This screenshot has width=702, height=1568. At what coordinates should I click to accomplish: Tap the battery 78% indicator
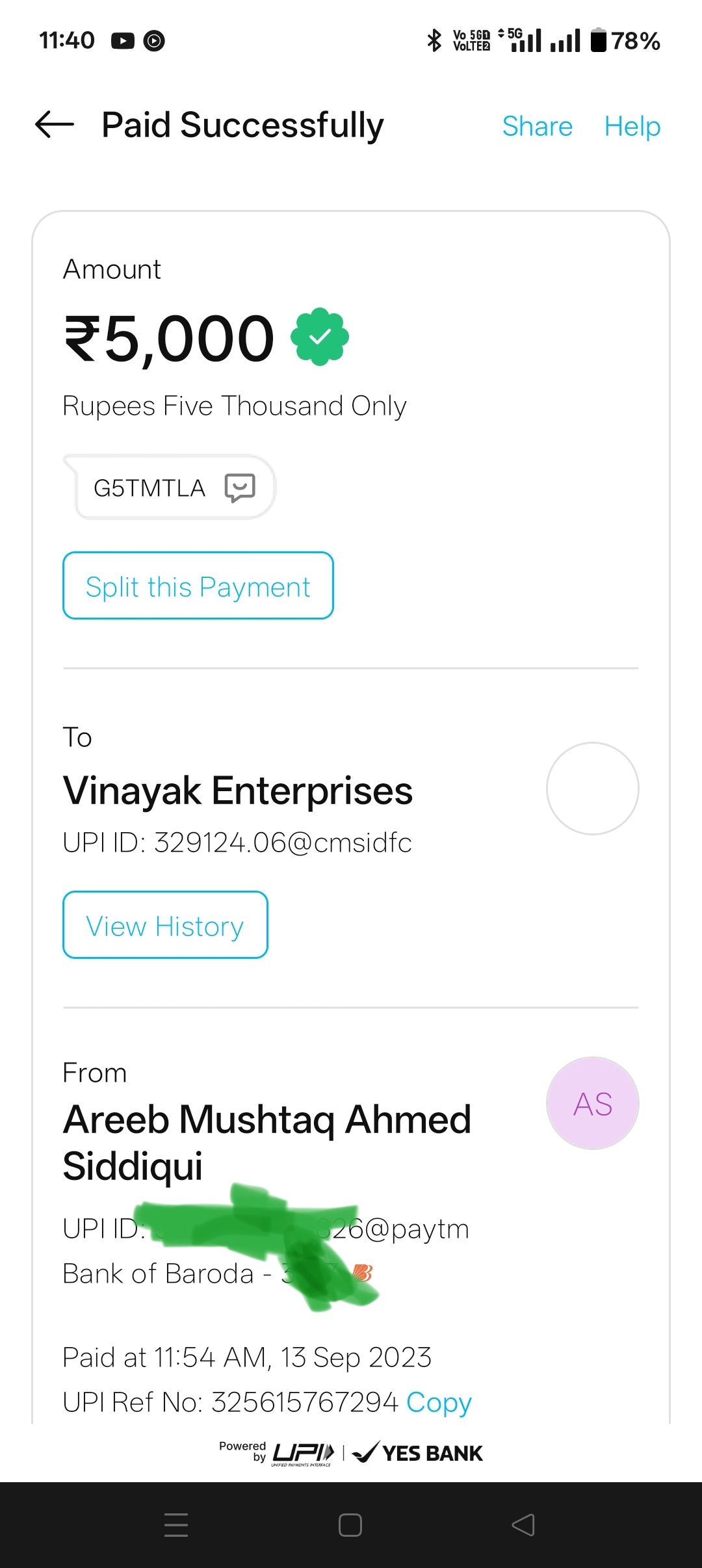(x=625, y=40)
